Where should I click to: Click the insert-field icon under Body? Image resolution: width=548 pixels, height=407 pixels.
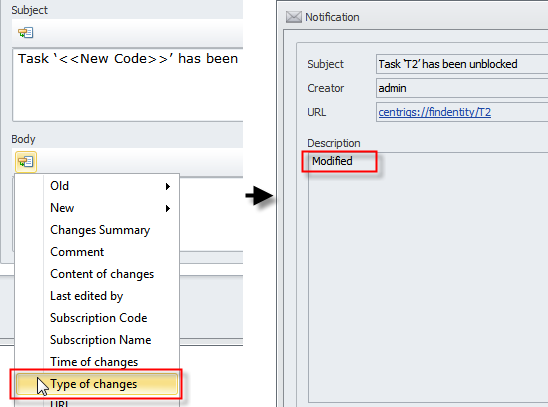coord(26,162)
